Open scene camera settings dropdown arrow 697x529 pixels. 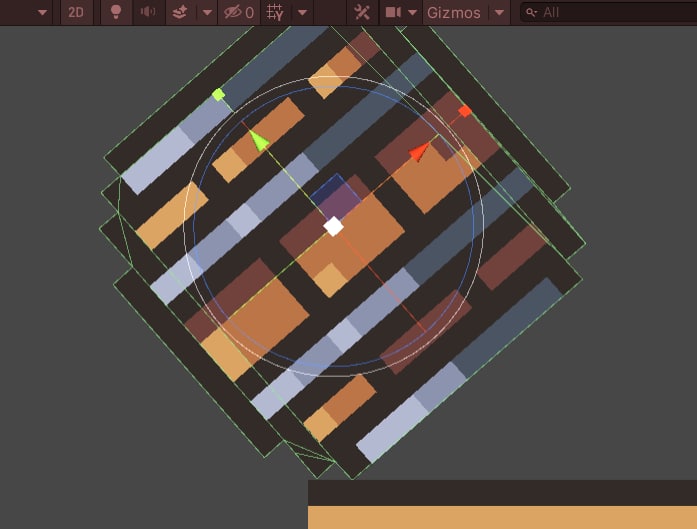(x=413, y=12)
